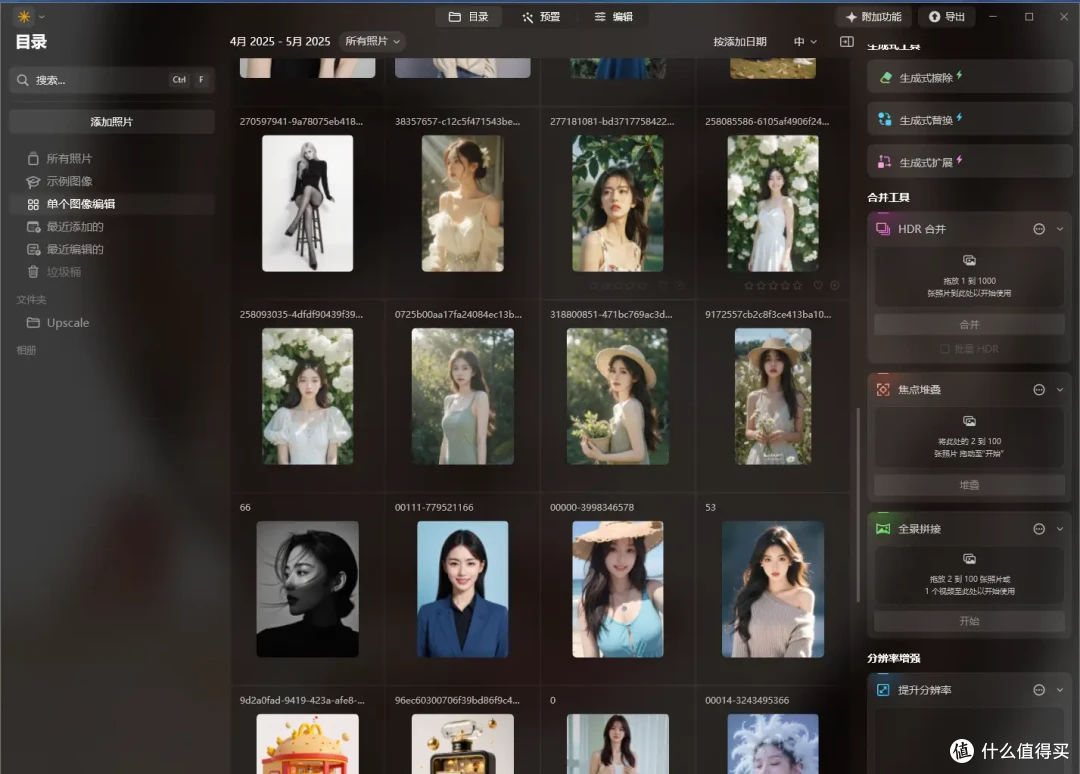Open the thumbnail size dropdown
Image resolution: width=1080 pixels, height=774 pixels.
805,41
